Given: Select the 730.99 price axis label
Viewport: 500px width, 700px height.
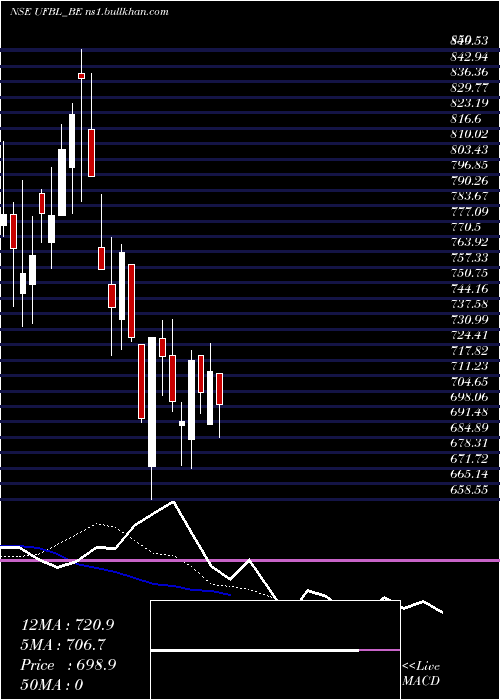Looking at the screenshot, I should [x=469, y=320].
